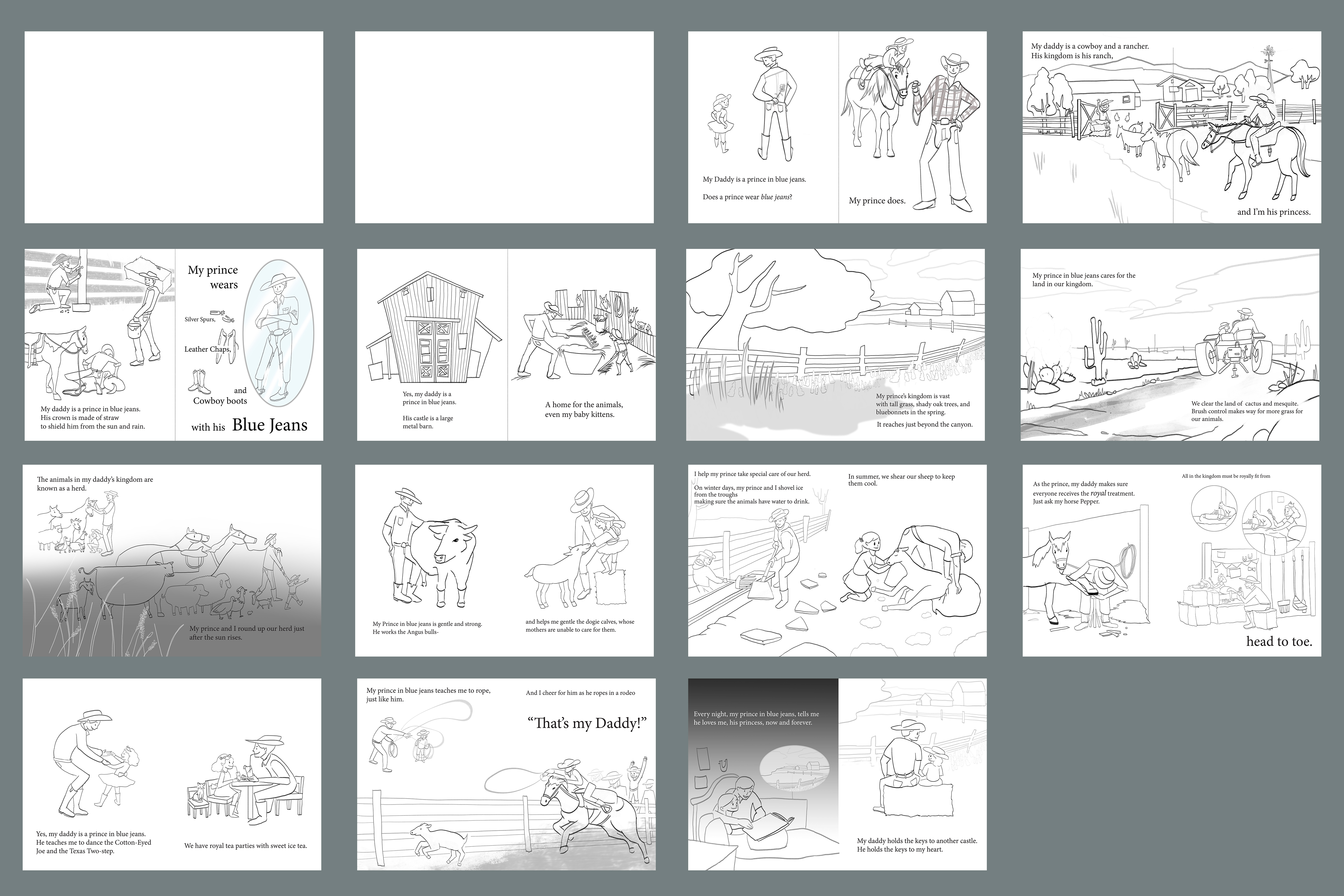Click the line "He works the Angus bulls-"
The image size is (1344, 896).
click(x=405, y=632)
